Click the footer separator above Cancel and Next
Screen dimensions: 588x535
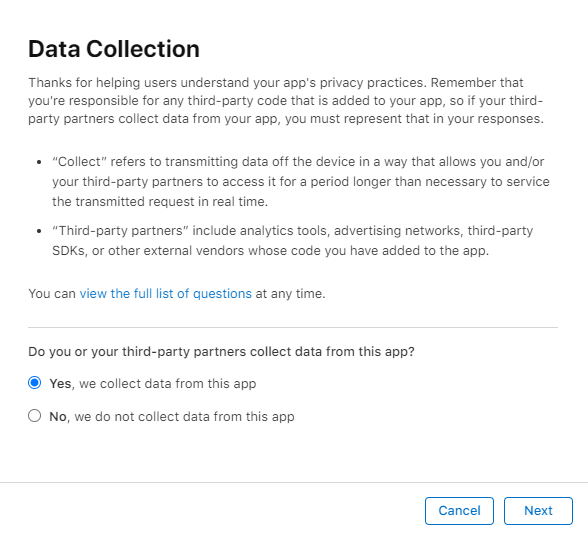tap(294, 483)
